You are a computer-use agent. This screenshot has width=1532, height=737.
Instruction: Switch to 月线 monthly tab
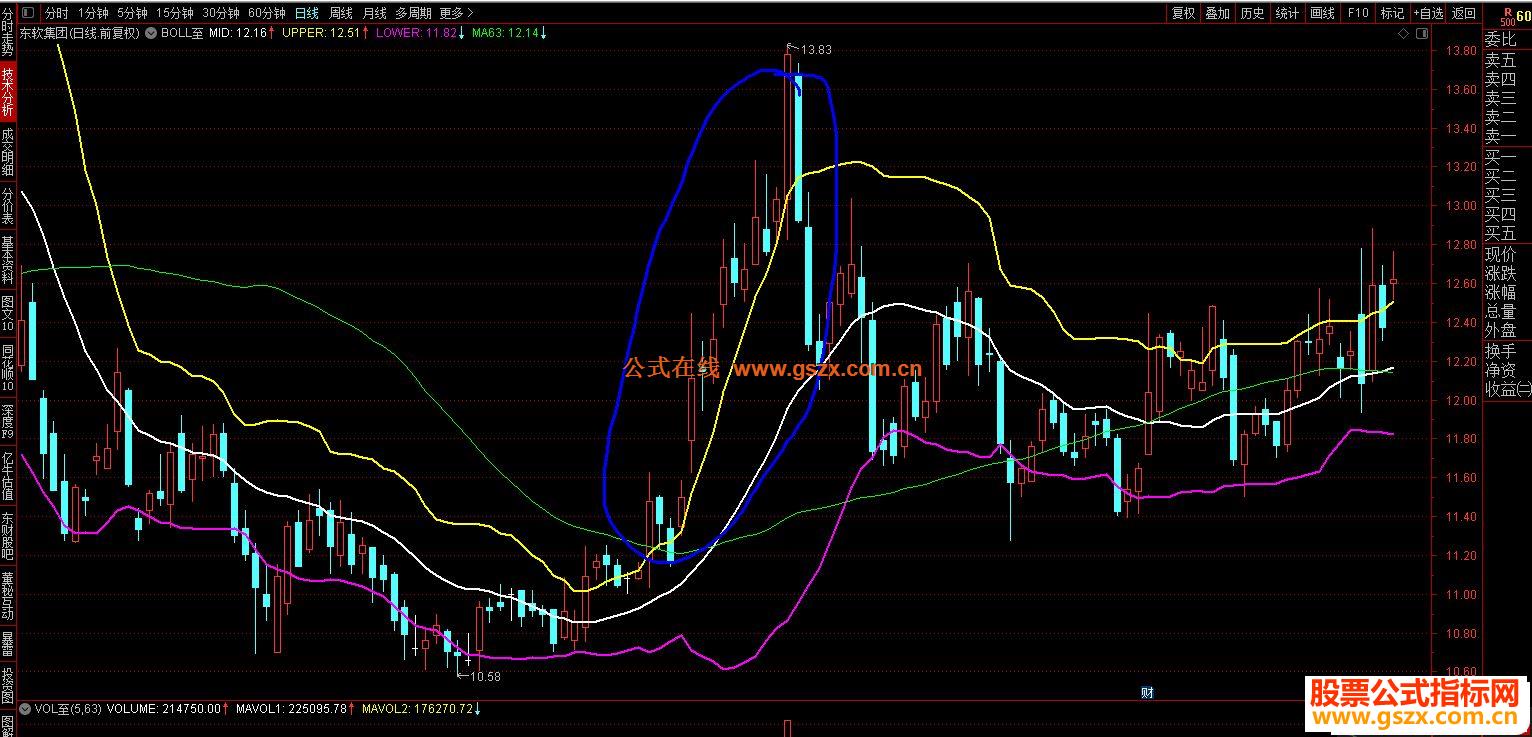[375, 13]
